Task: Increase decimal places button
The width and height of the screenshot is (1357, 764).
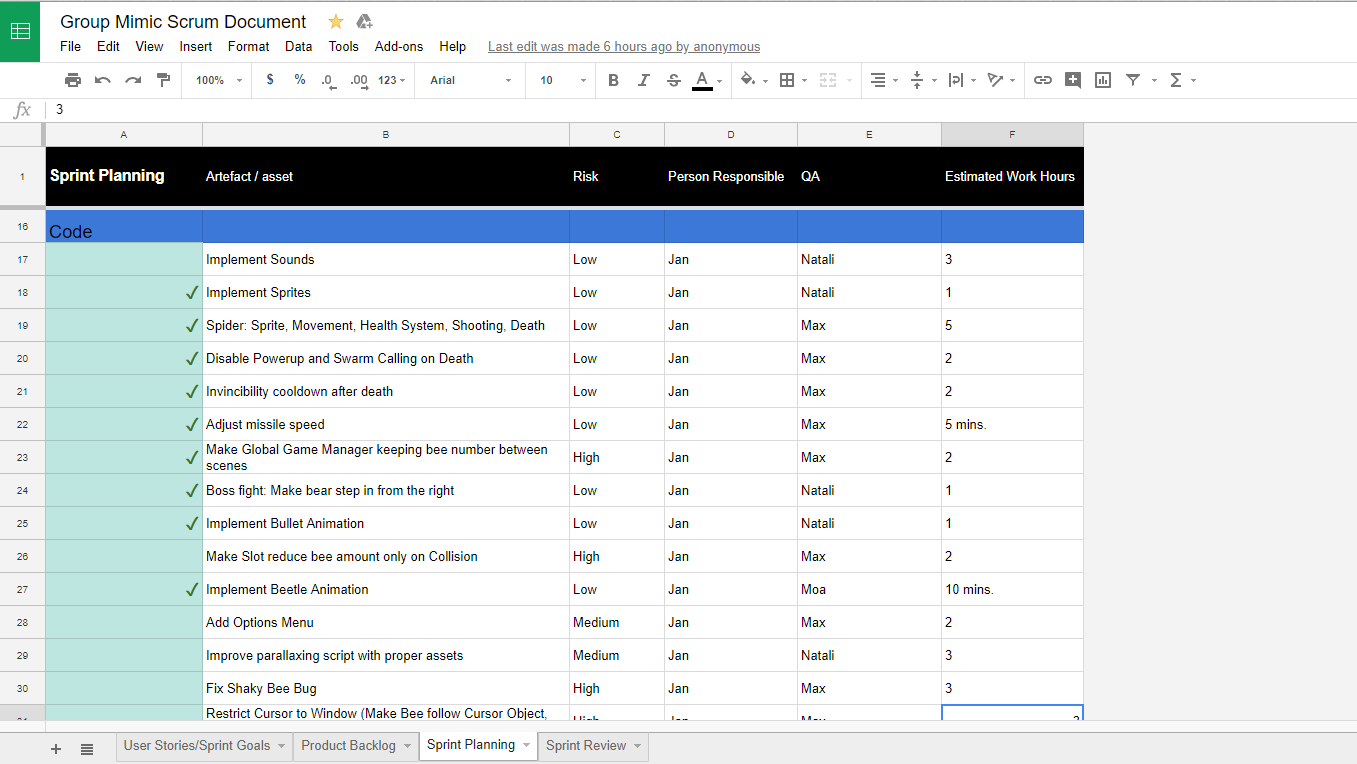Action: pos(359,80)
